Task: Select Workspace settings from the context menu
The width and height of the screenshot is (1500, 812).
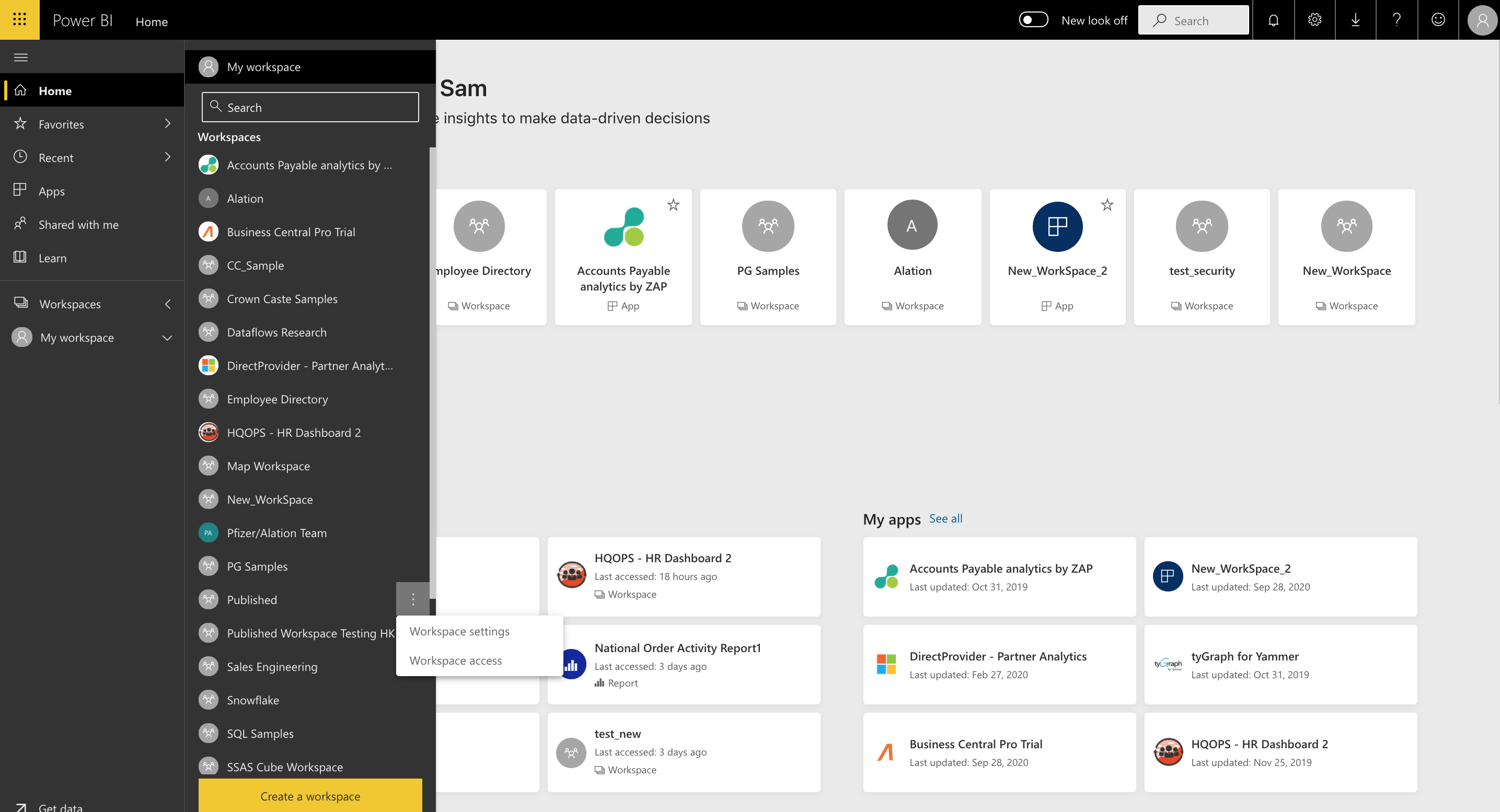Action: [x=459, y=631]
